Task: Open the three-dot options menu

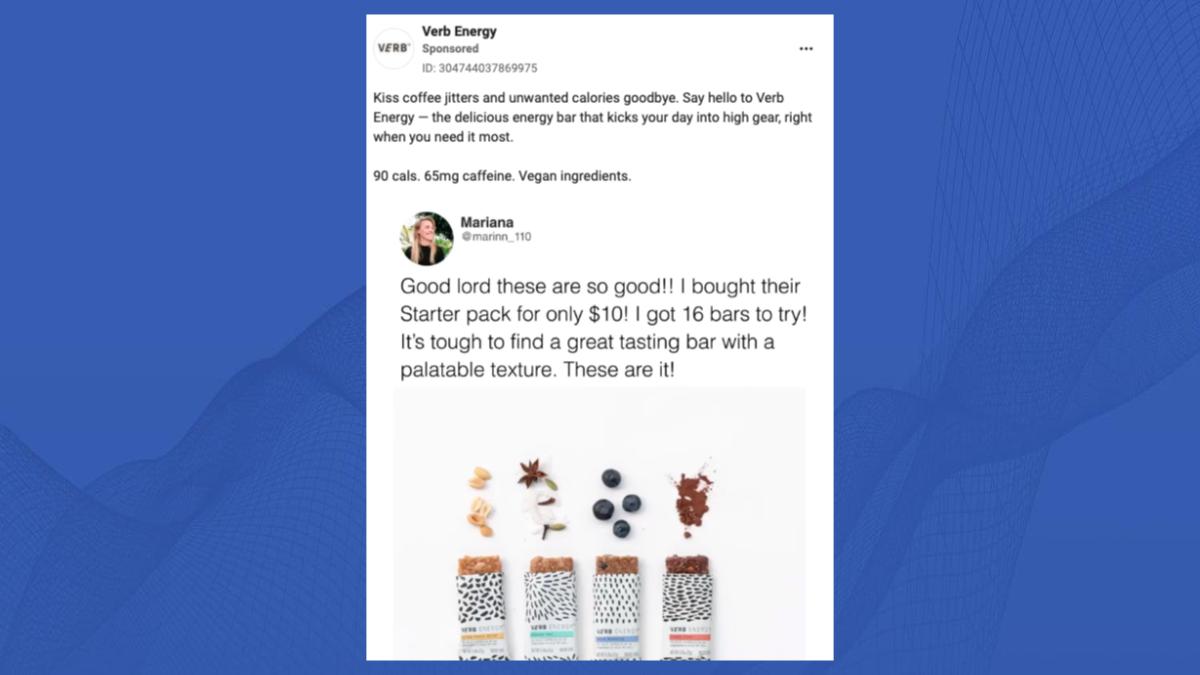Action: (806, 49)
